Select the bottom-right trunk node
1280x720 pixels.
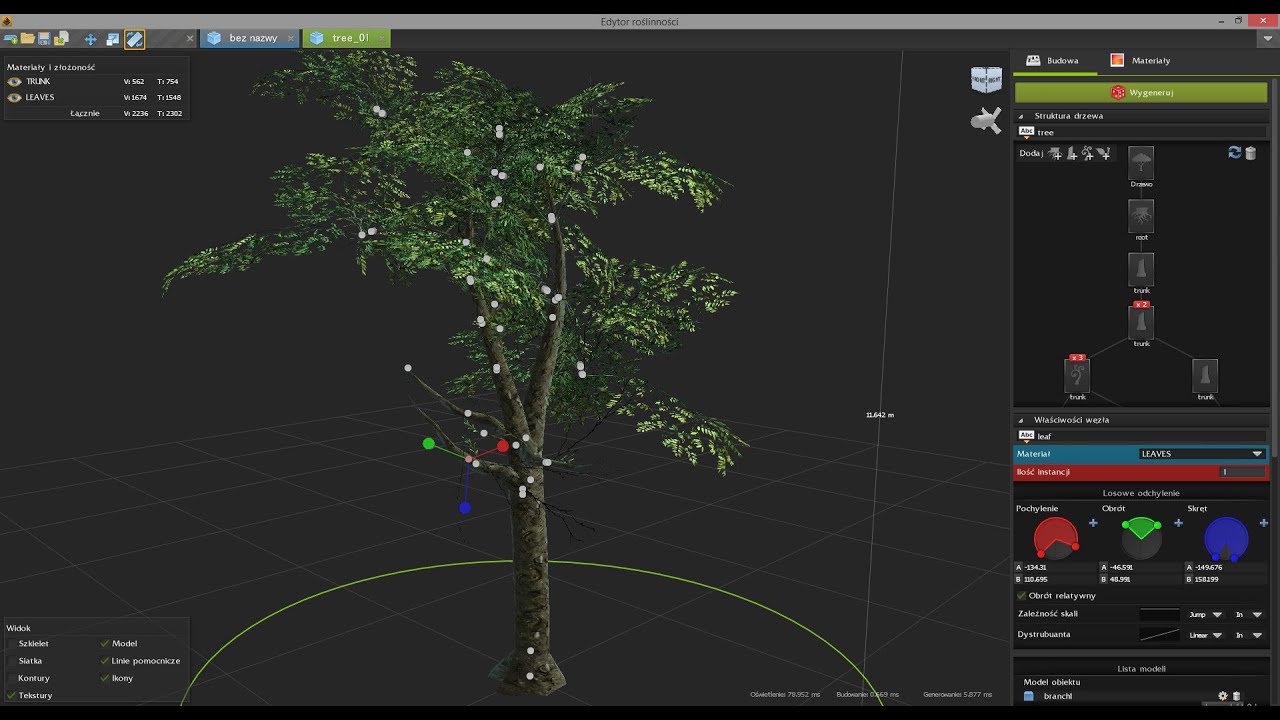pos(1205,376)
